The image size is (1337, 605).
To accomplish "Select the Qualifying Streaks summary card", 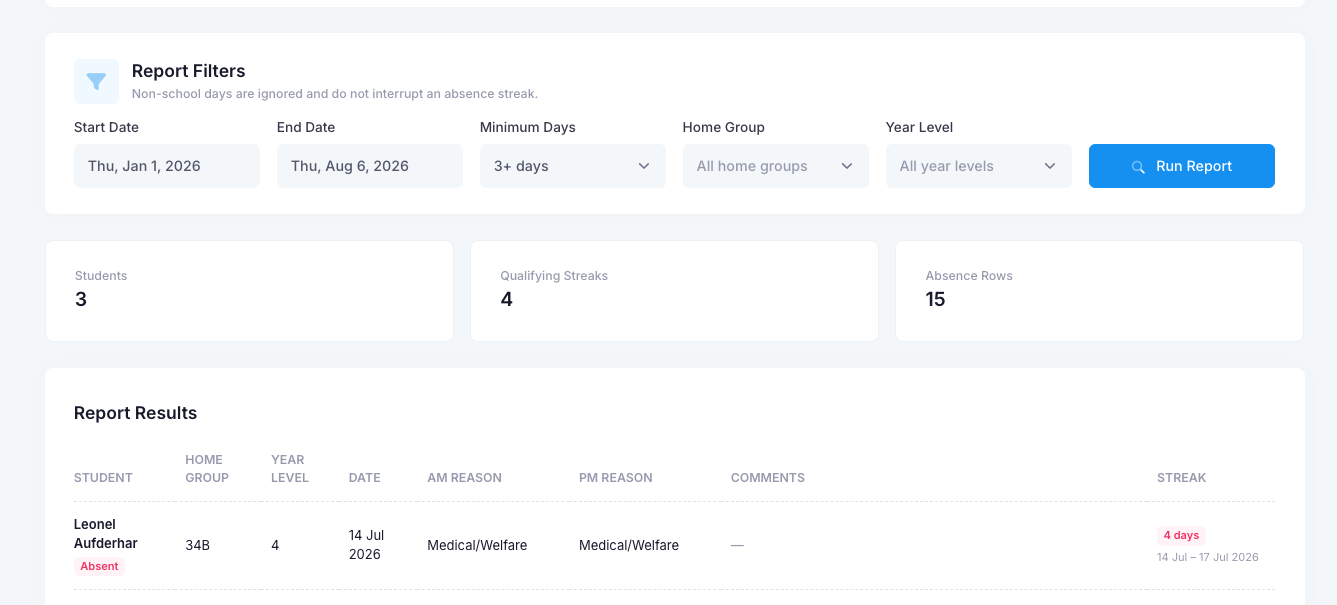I will pyautogui.click(x=674, y=291).
